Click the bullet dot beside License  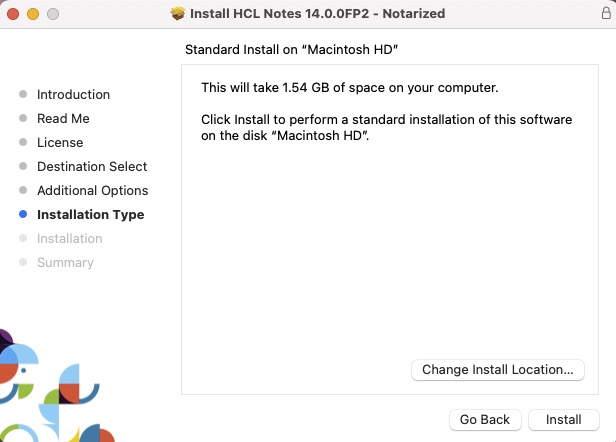(23, 142)
